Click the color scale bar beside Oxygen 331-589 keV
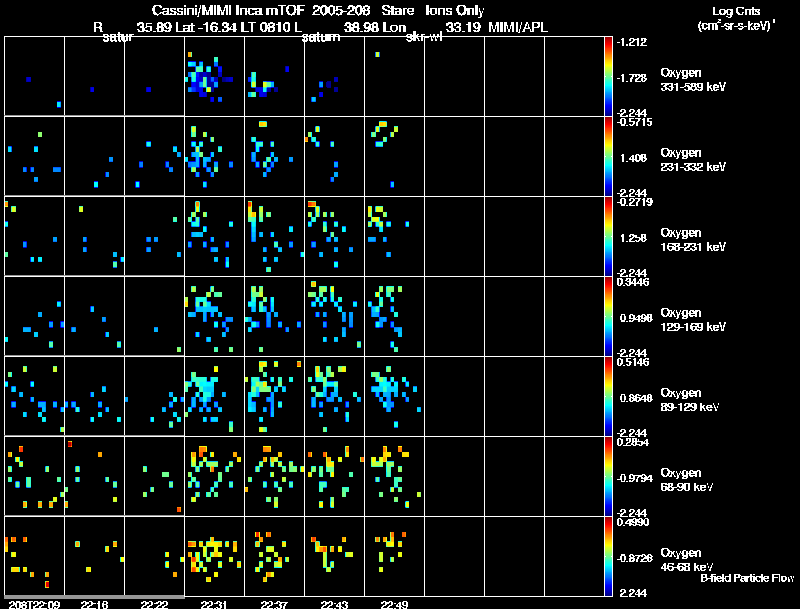This screenshot has height=609, width=800. pyautogui.click(x=608, y=76)
